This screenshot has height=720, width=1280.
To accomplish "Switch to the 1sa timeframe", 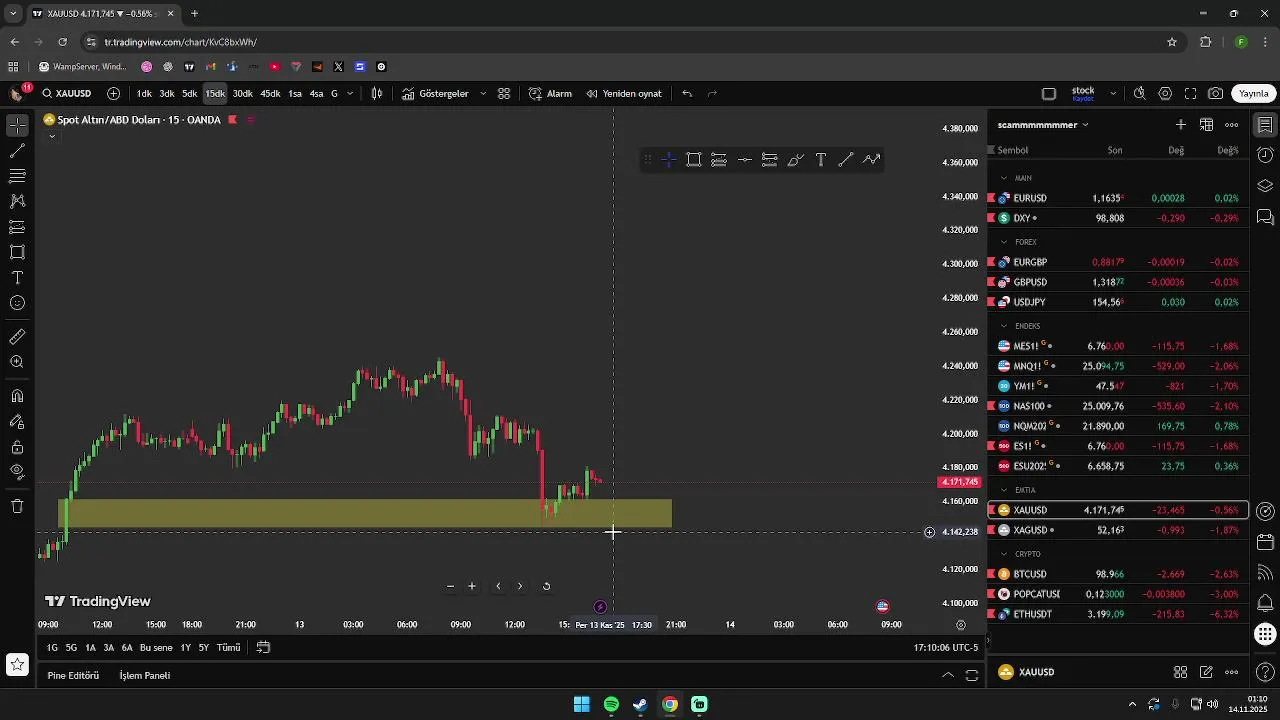I will 295,93.
